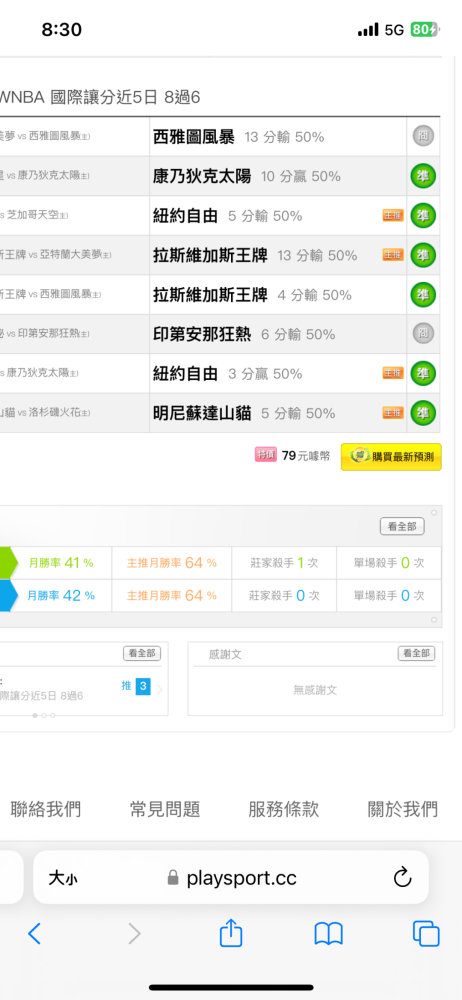Open 服務條款 footer link
The height and width of the screenshot is (1000, 462).
click(x=283, y=809)
